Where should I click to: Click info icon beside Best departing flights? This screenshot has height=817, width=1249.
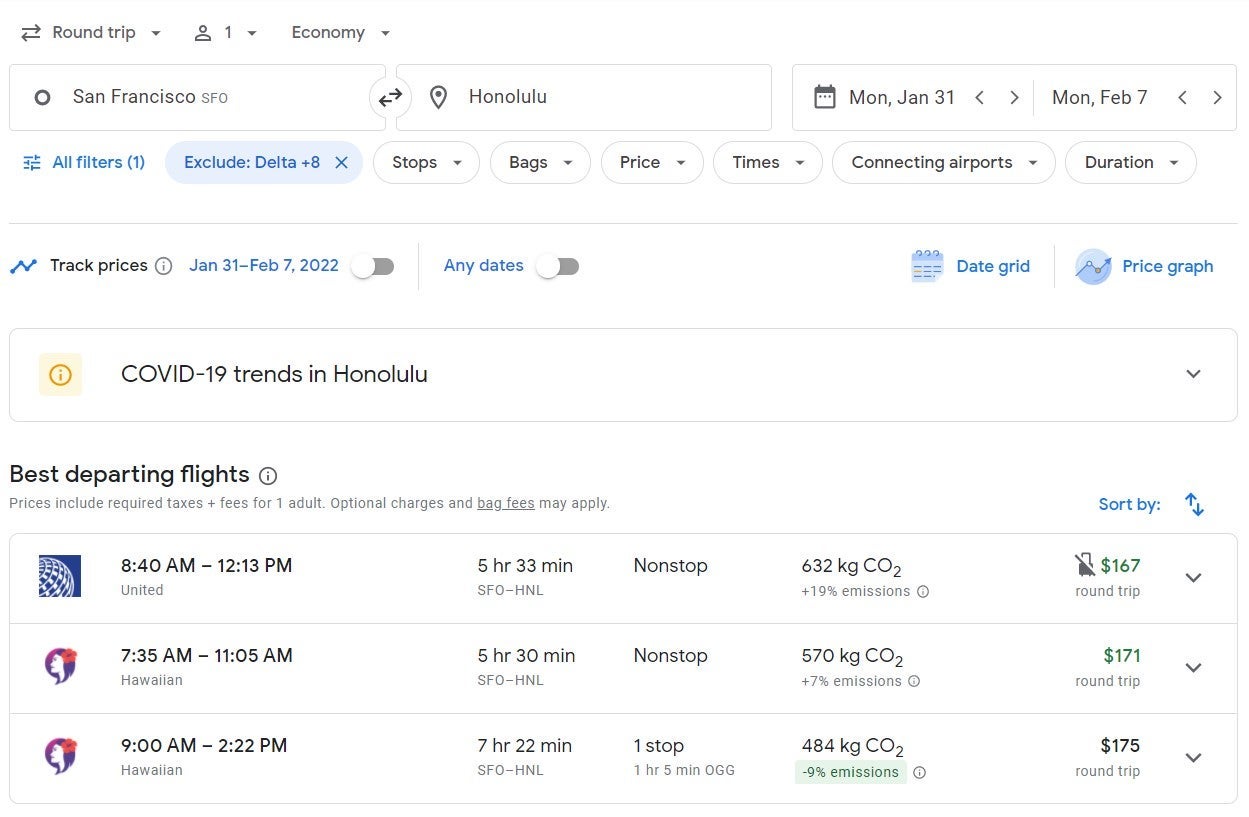click(x=268, y=475)
